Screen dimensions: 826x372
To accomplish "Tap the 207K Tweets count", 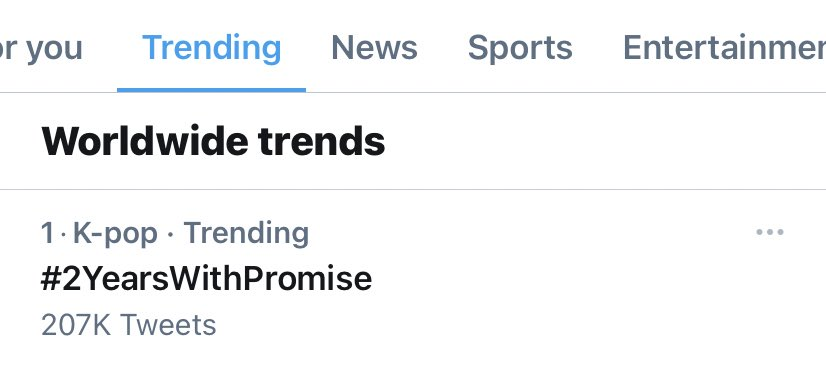I will (x=129, y=325).
